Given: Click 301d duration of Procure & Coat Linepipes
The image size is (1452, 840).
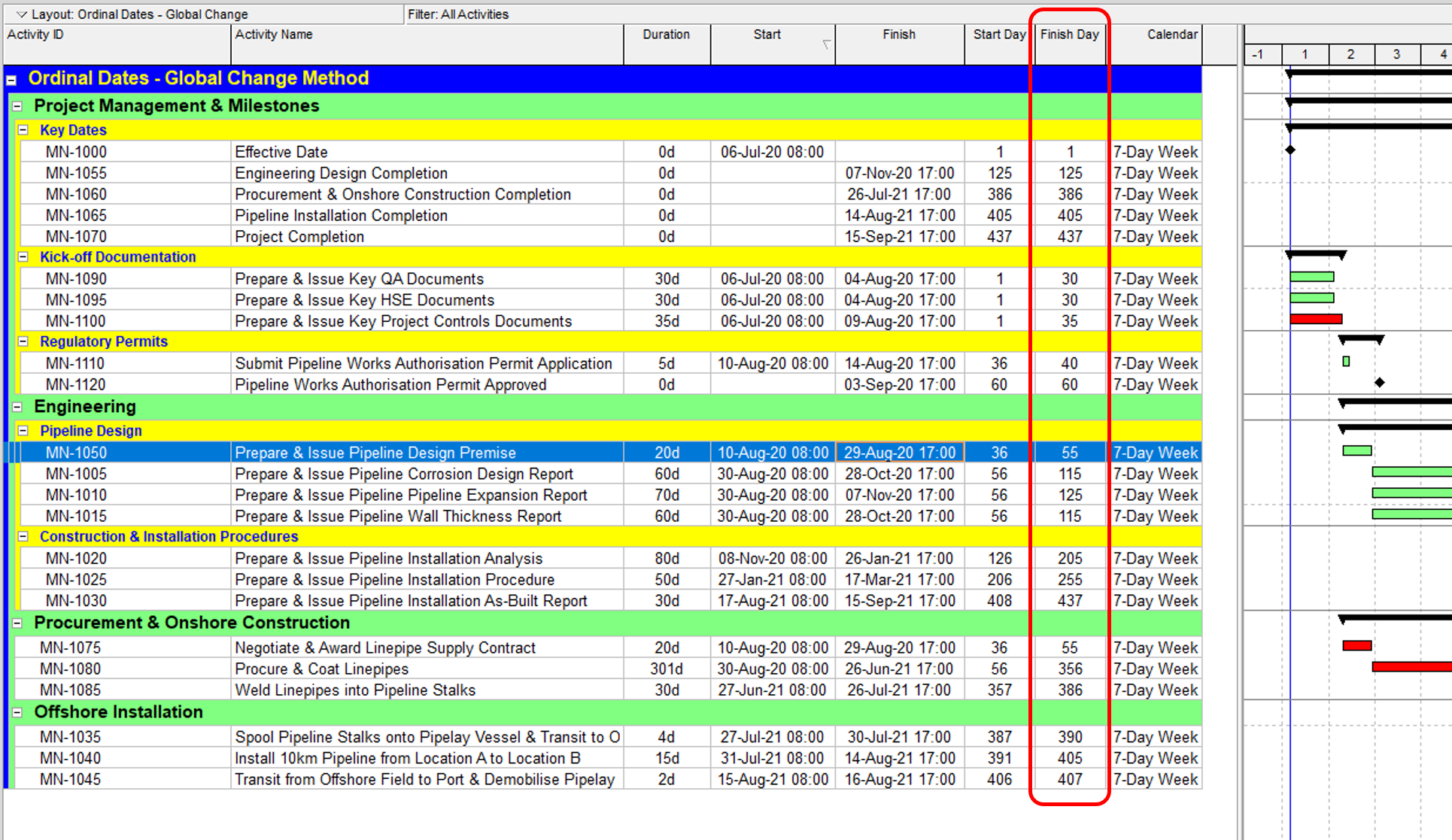Looking at the screenshot, I should tap(667, 669).
